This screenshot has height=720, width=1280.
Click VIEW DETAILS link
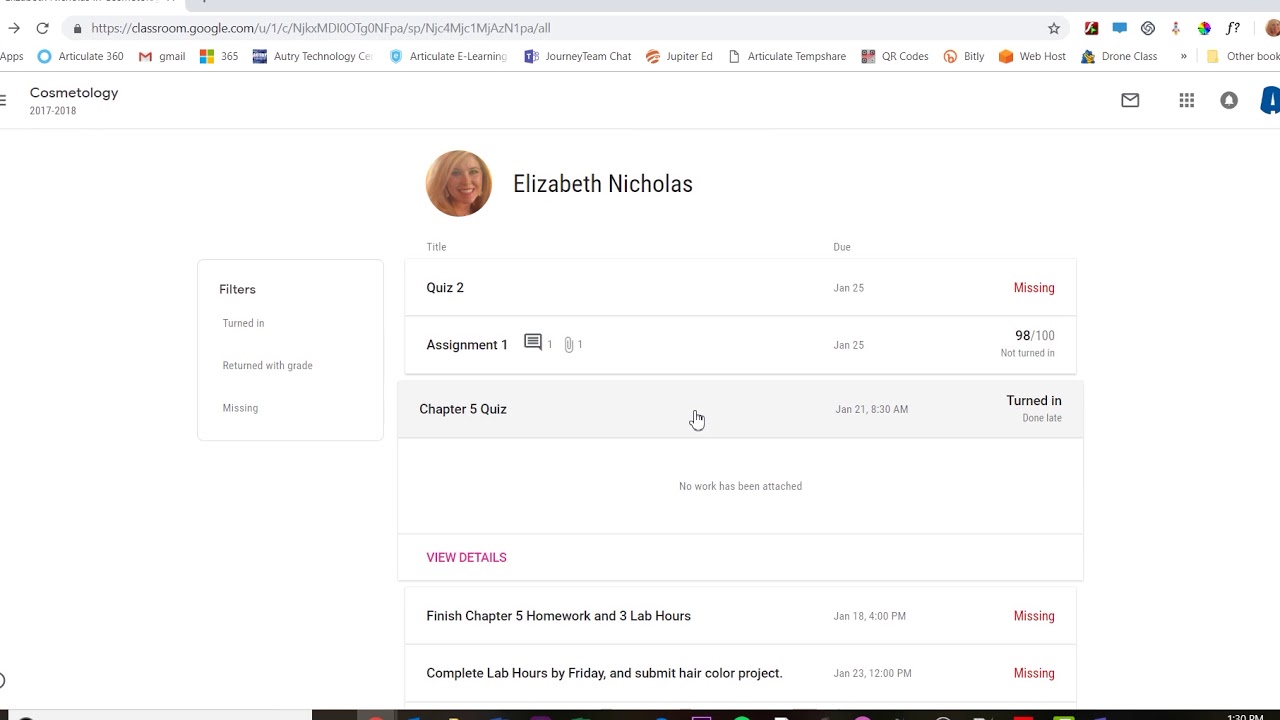coord(466,557)
